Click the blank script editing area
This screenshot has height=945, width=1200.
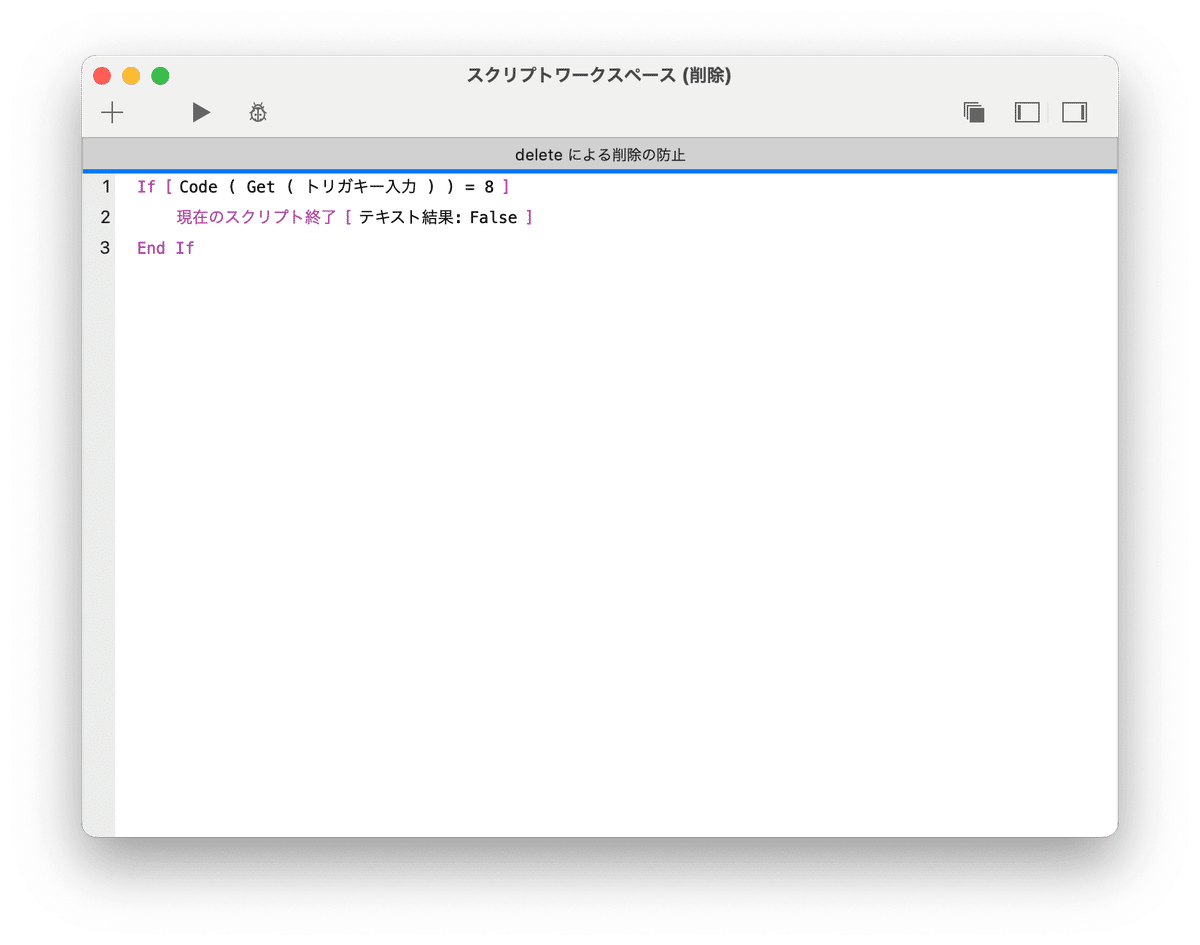600,500
